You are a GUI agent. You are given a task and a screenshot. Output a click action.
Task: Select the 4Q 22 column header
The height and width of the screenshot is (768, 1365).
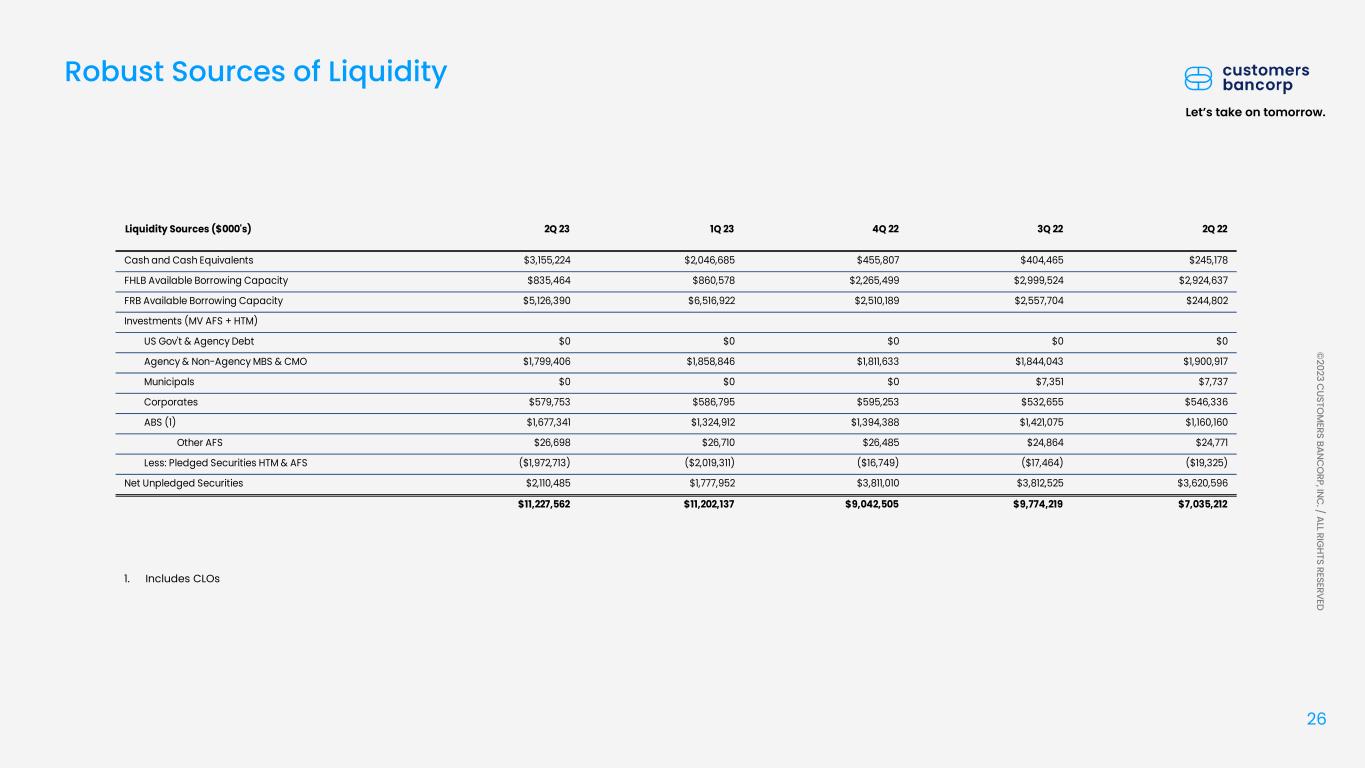pyautogui.click(x=886, y=228)
